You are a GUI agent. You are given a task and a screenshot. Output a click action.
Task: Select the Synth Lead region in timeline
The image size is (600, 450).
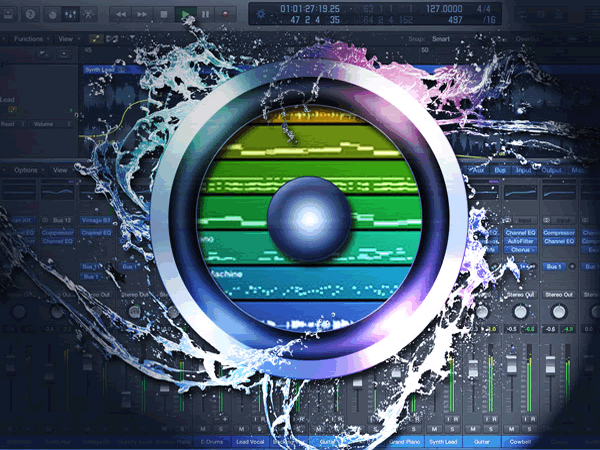[x=113, y=70]
